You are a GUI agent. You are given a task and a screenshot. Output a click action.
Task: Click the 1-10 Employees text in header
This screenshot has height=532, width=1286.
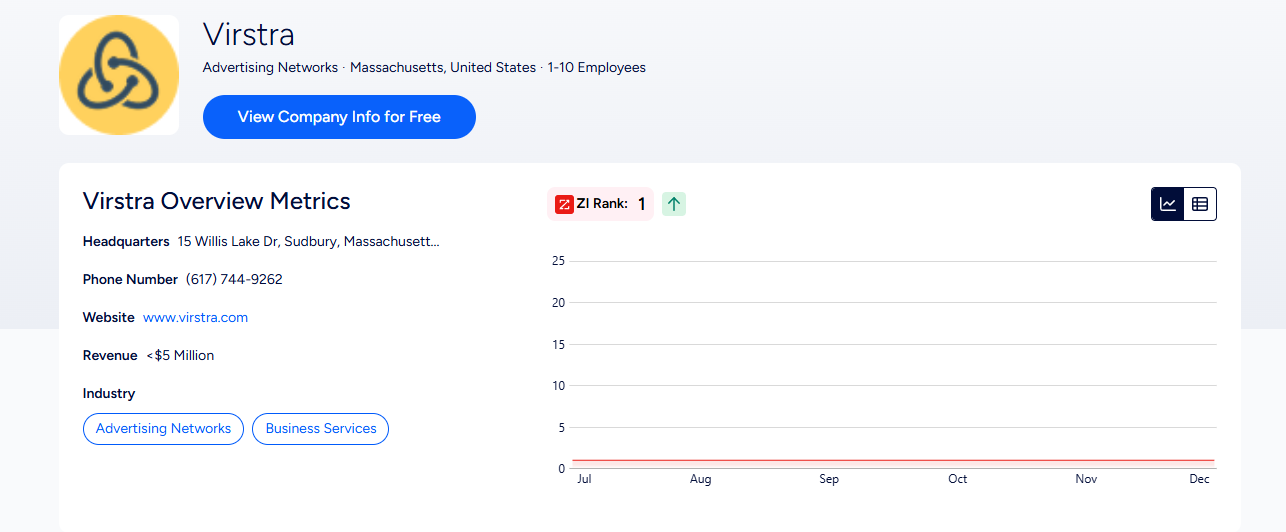596,68
